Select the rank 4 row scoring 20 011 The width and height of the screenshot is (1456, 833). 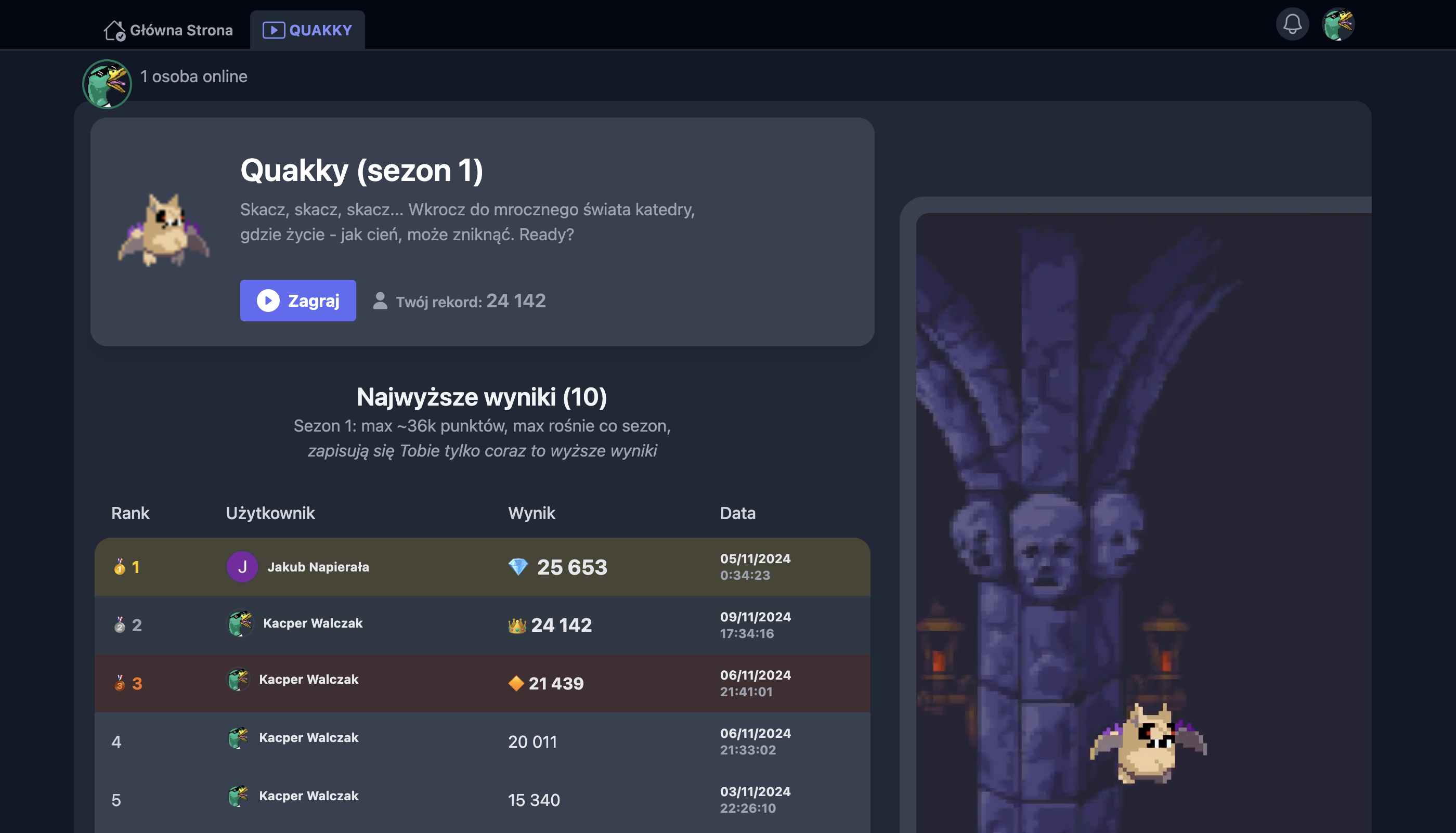click(x=482, y=741)
